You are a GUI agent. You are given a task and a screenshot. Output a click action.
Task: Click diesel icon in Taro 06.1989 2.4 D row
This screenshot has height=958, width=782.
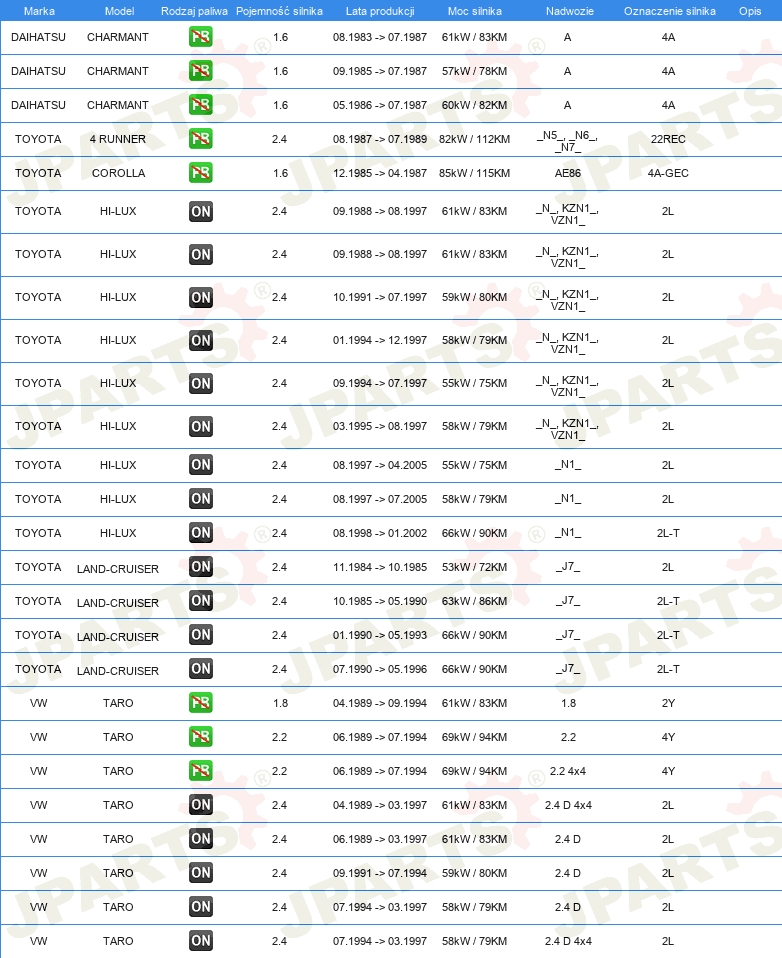(200, 839)
